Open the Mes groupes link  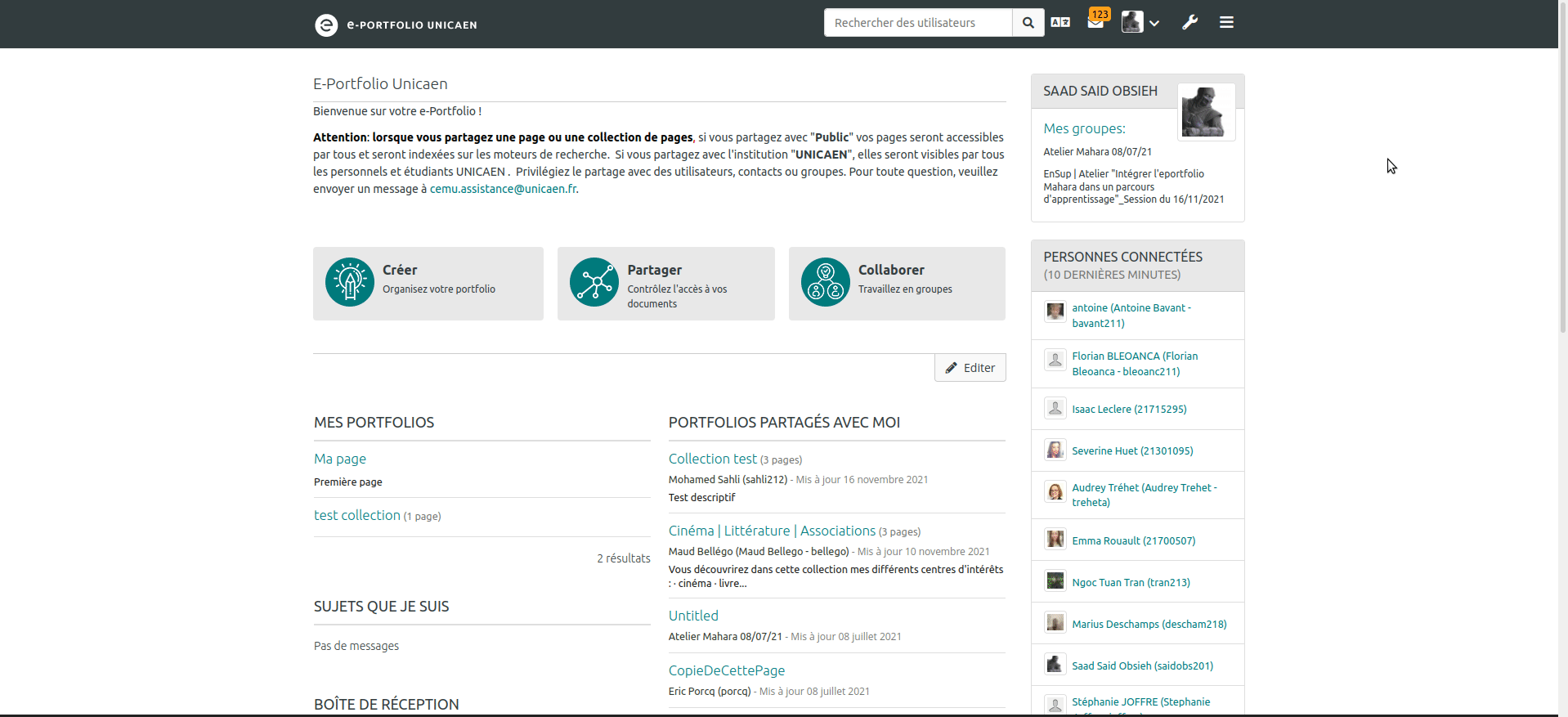click(x=1084, y=128)
